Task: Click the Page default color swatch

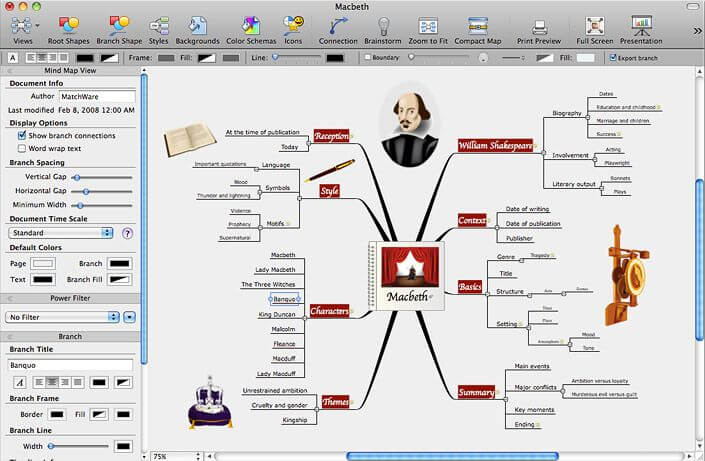Action: (x=43, y=263)
